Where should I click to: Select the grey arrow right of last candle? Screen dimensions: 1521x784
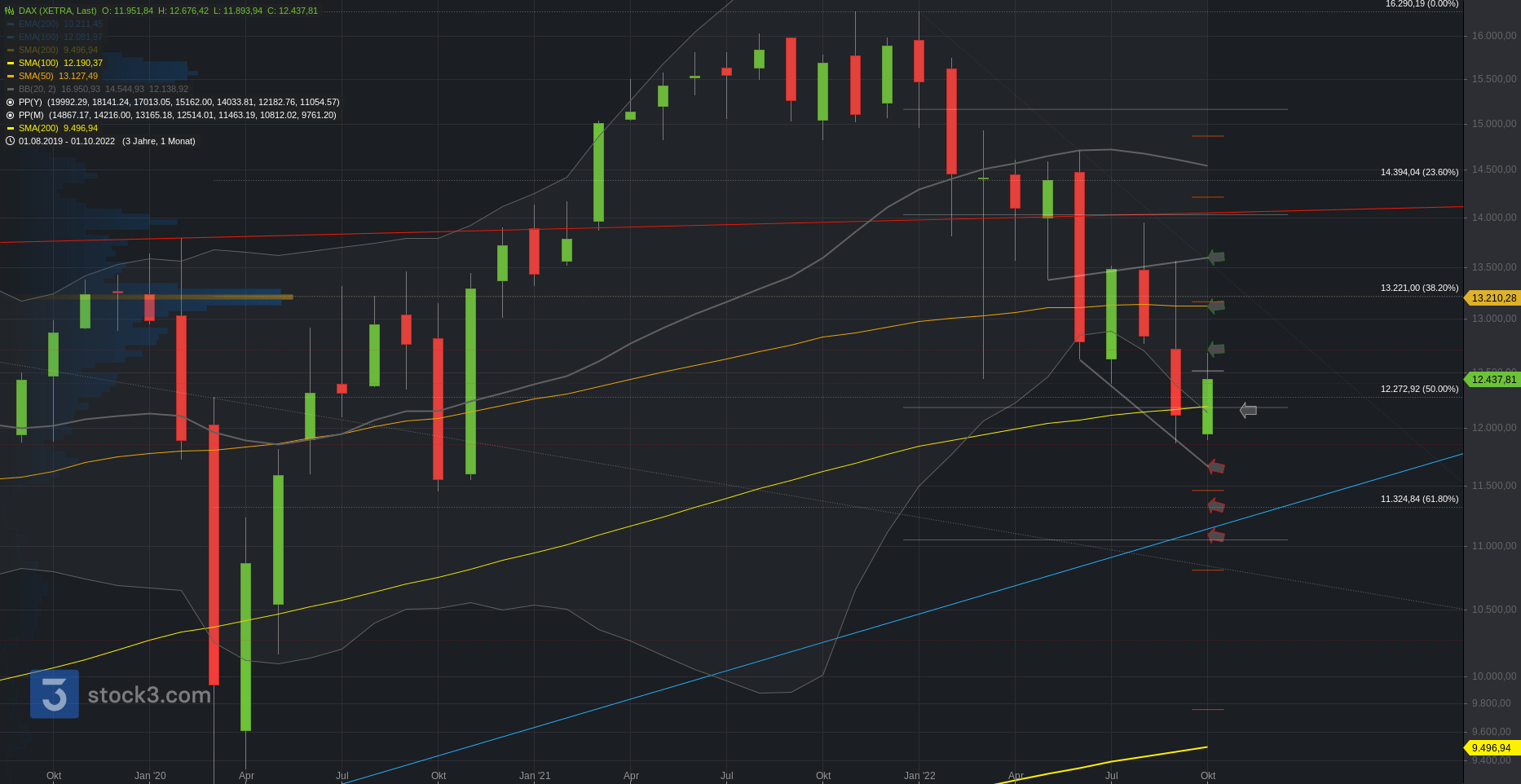click(1248, 411)
